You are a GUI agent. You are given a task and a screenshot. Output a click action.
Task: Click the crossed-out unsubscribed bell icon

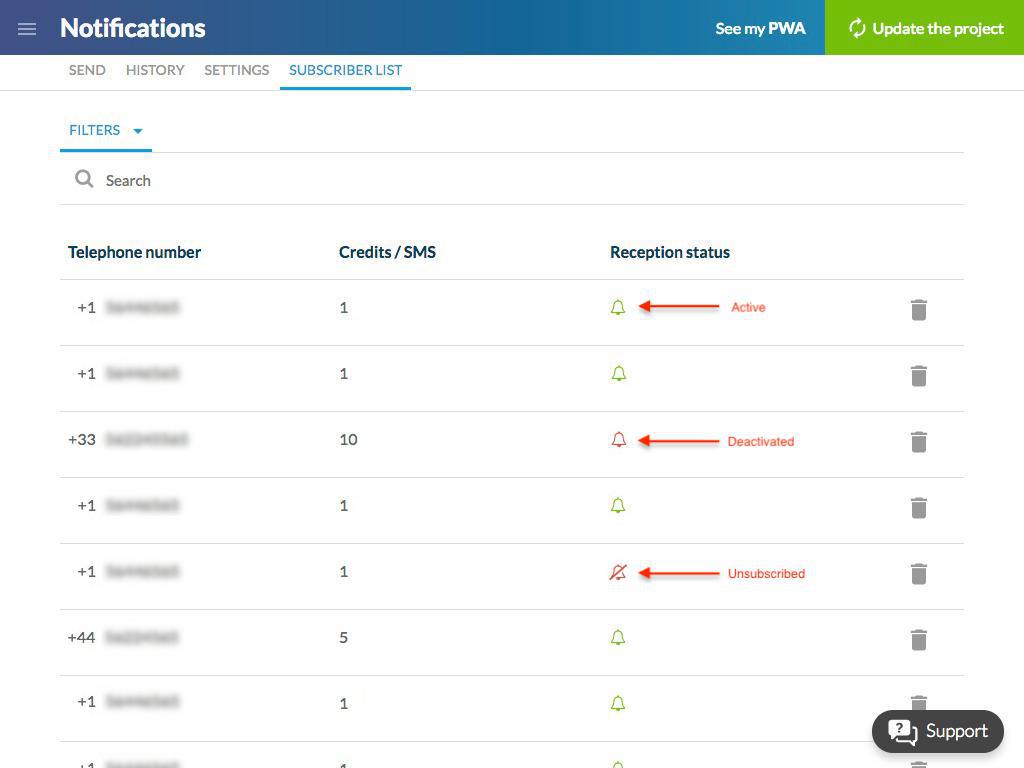(618, 572)
